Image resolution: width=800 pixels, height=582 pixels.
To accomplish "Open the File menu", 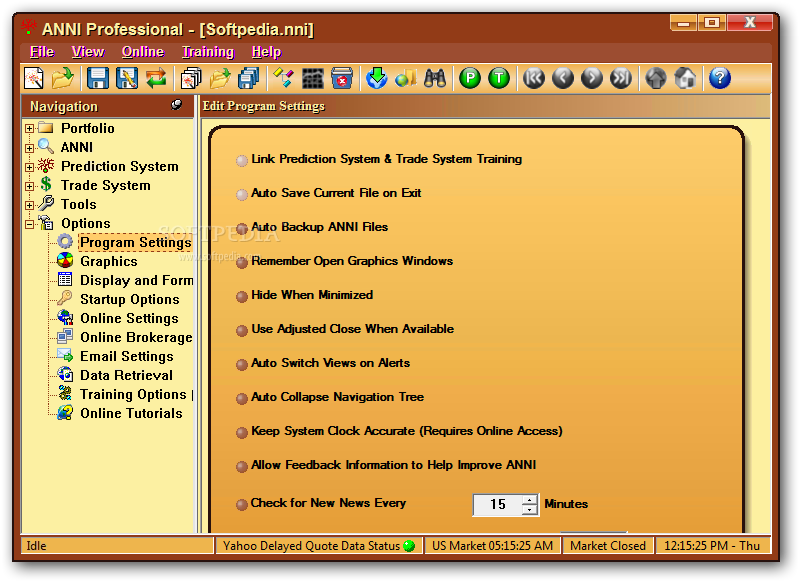I will (42, 52).
